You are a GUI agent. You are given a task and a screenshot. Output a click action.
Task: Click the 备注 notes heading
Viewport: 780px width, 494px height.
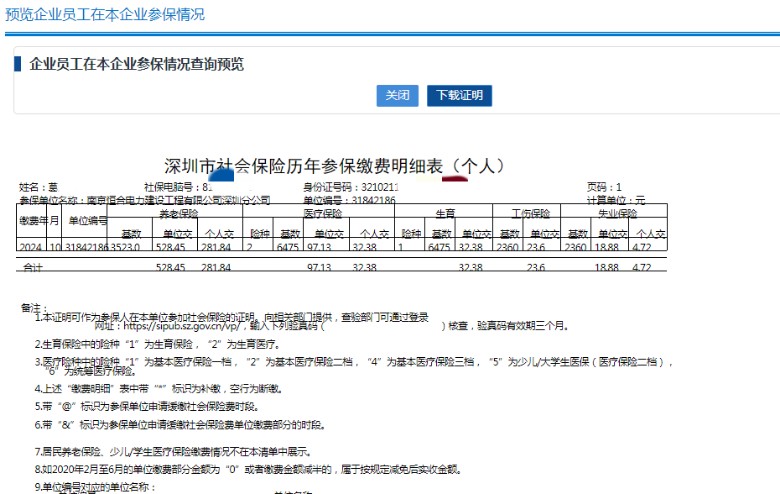point(33,306)
